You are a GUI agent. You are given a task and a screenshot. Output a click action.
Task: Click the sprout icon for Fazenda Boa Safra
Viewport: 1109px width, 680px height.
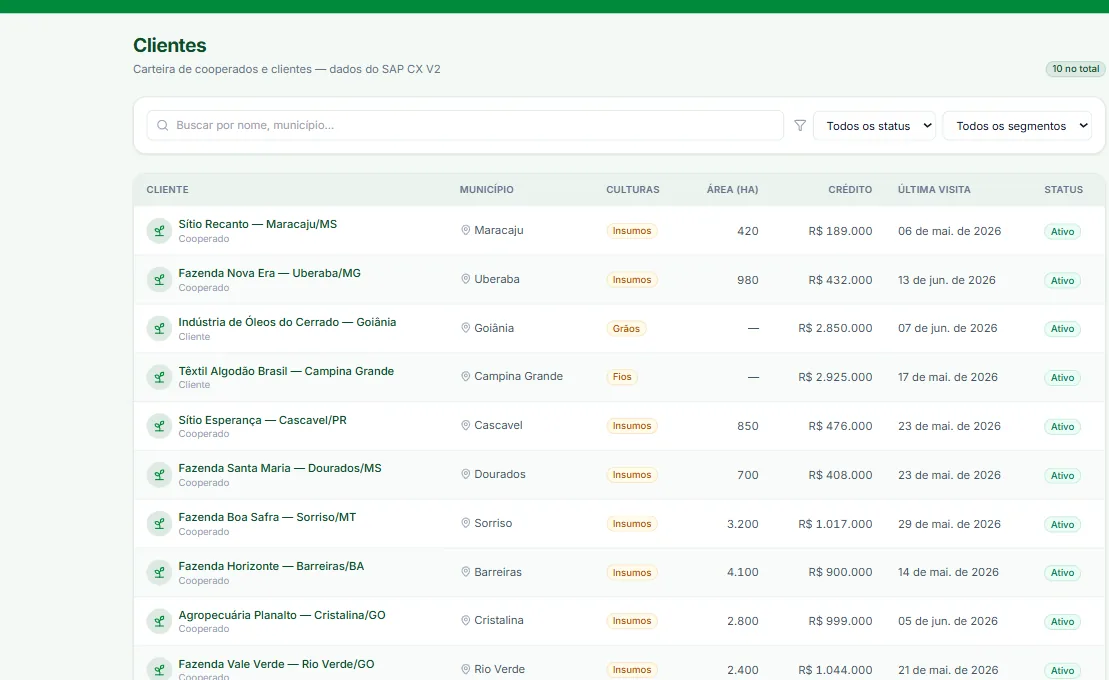click(159, 524)
